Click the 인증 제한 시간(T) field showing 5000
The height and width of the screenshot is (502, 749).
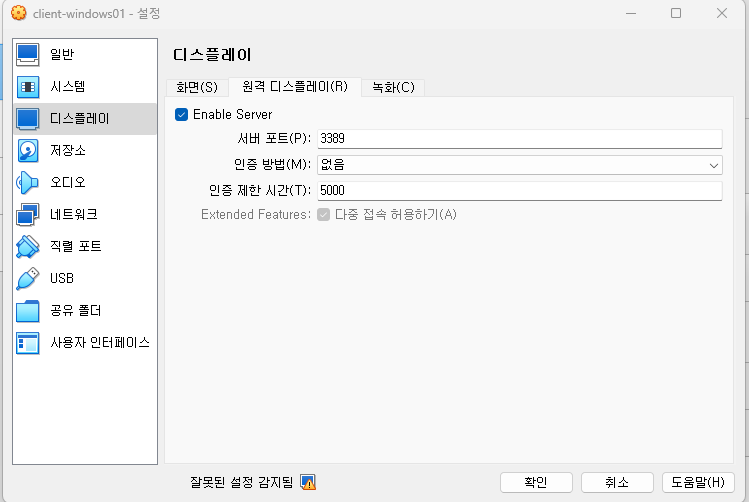tap(520, 191)
